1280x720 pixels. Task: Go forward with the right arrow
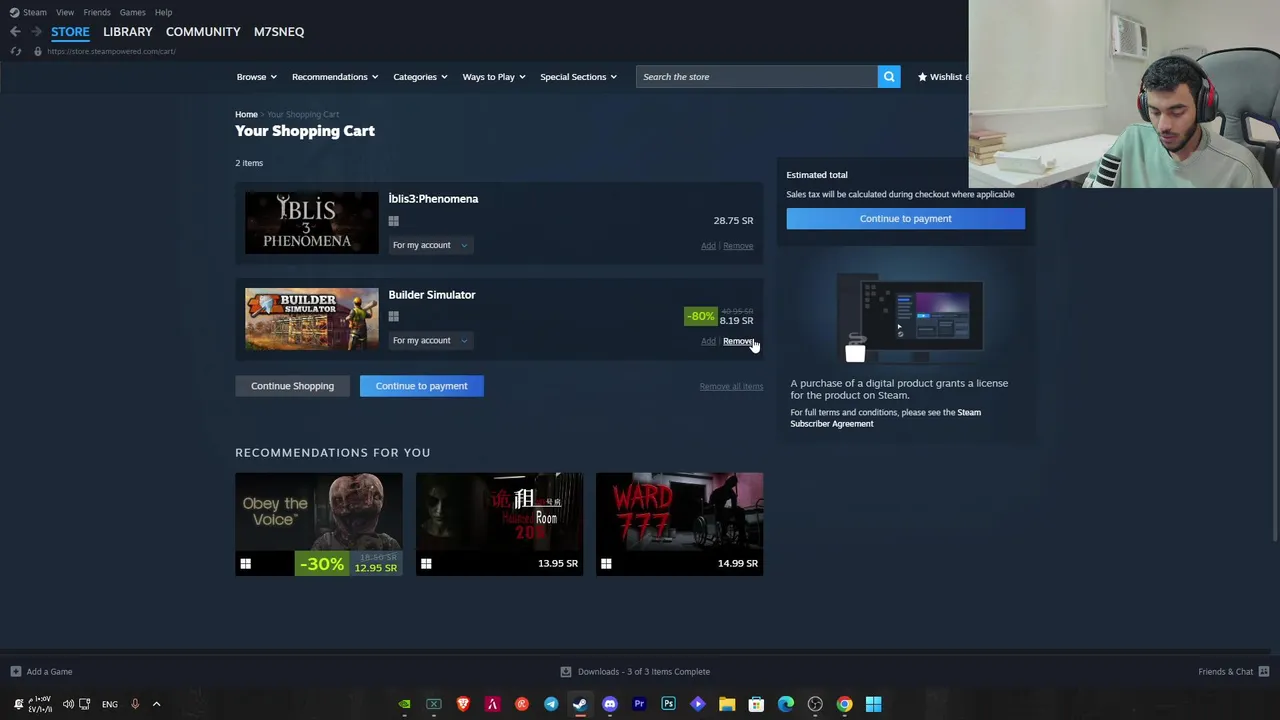point(36,32)
